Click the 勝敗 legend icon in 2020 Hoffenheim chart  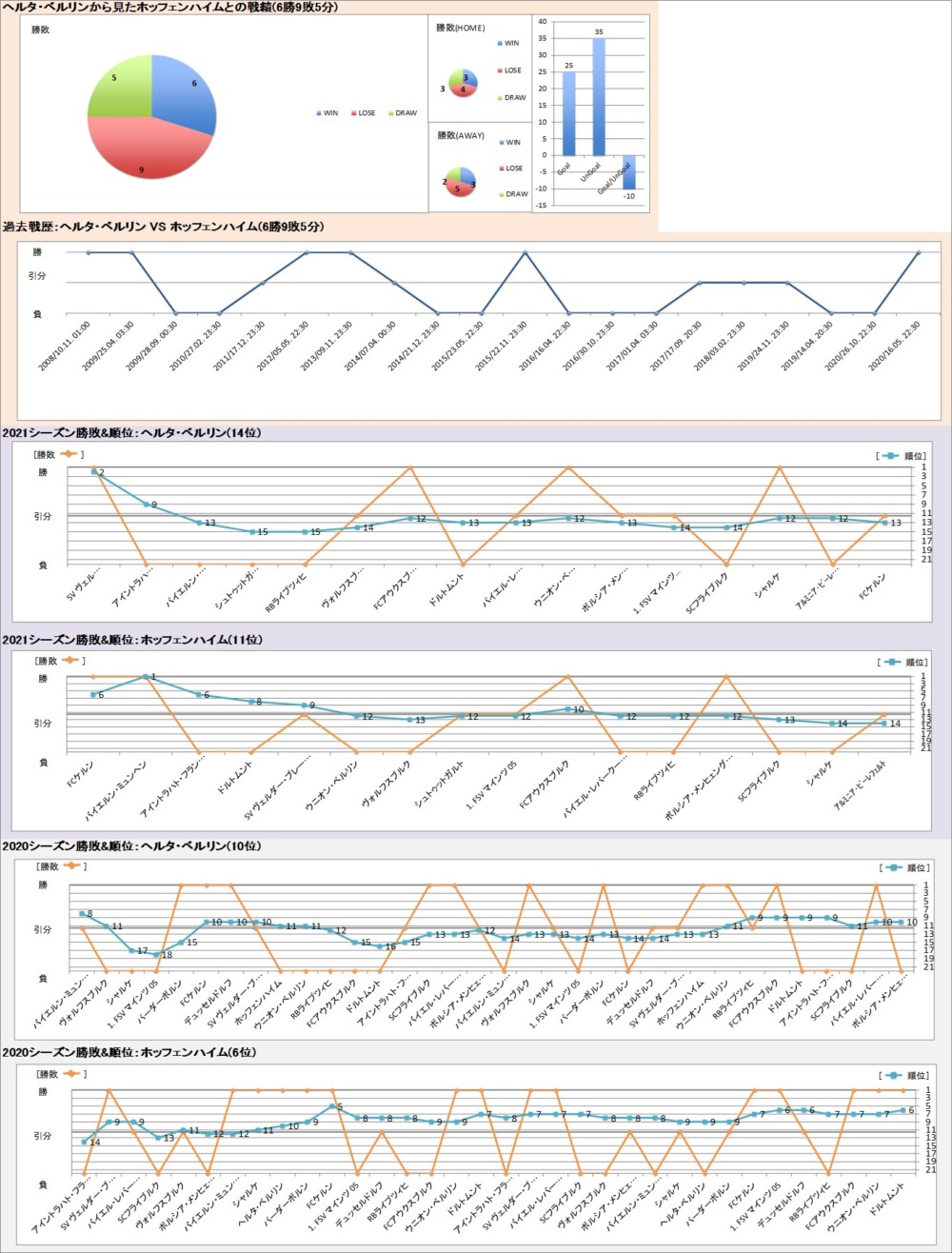(72, 1073)
